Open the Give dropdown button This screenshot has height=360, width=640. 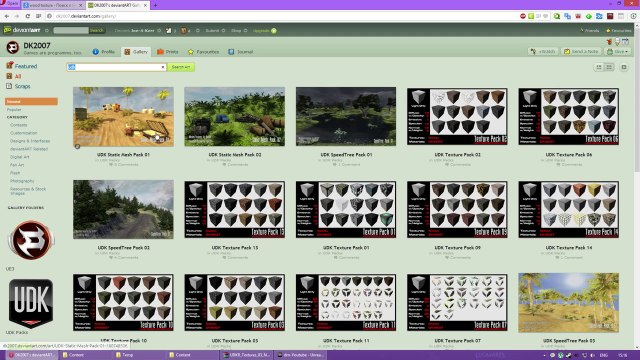coord(618,51)
